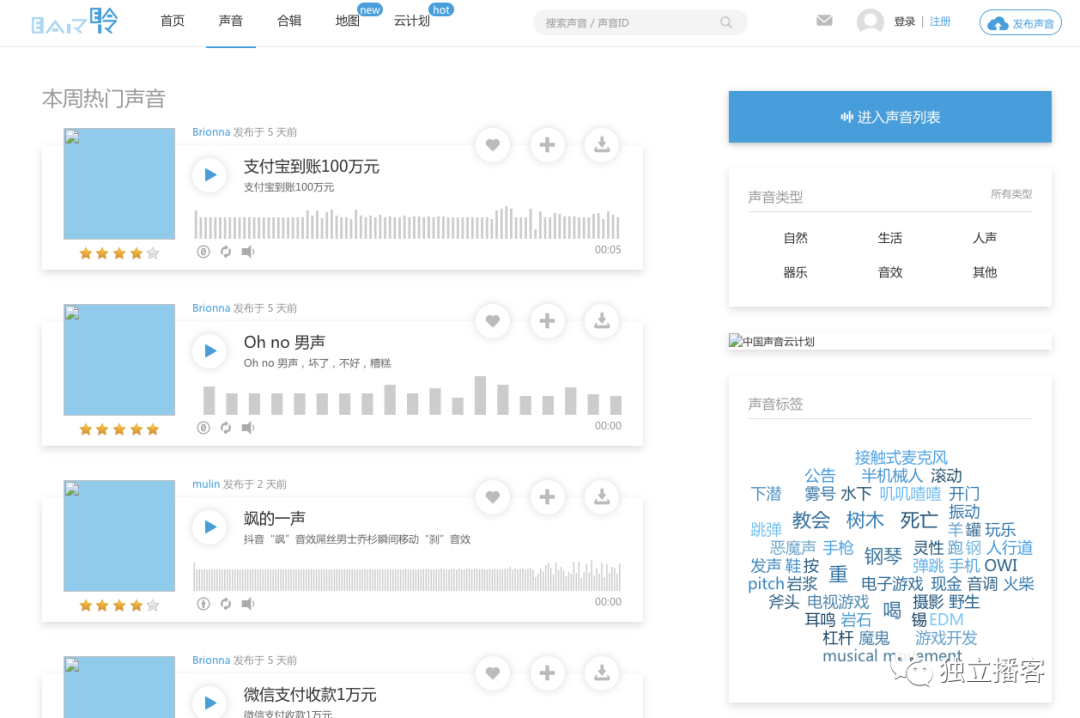
Task: Like the 微信支付收款1万元 sound
Action: (x=492, y=673)
